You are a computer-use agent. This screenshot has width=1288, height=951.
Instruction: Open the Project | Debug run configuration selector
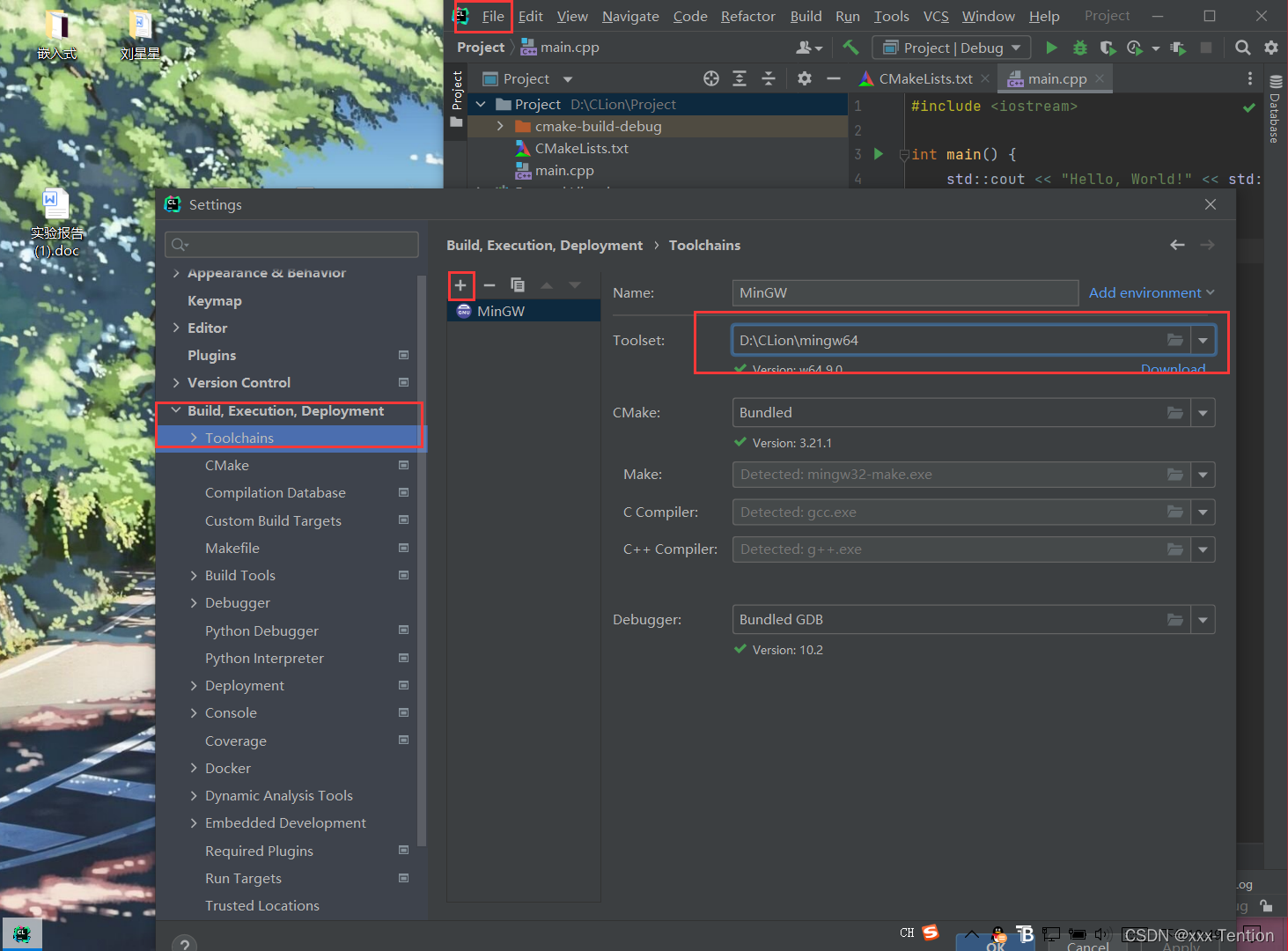951,48
